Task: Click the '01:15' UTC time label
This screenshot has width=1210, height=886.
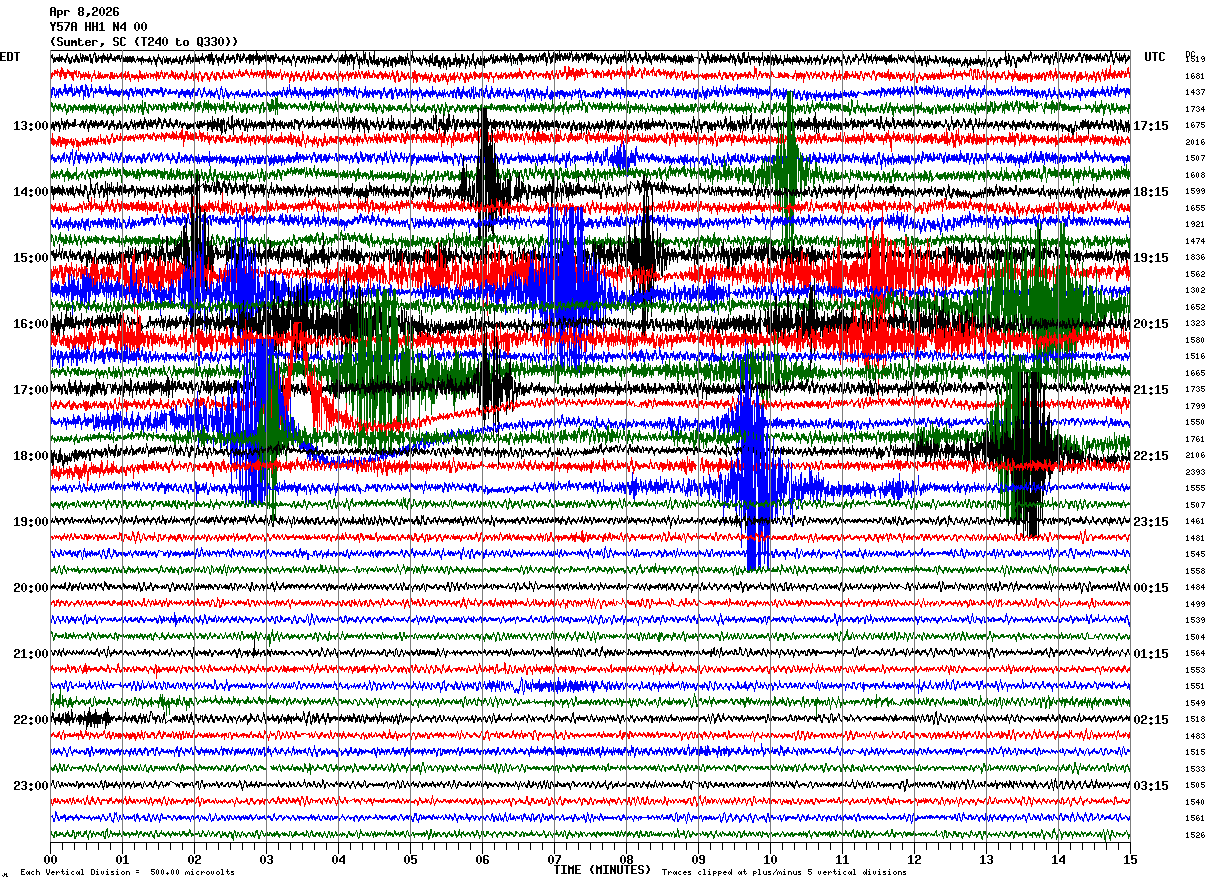Action: 1151,654
